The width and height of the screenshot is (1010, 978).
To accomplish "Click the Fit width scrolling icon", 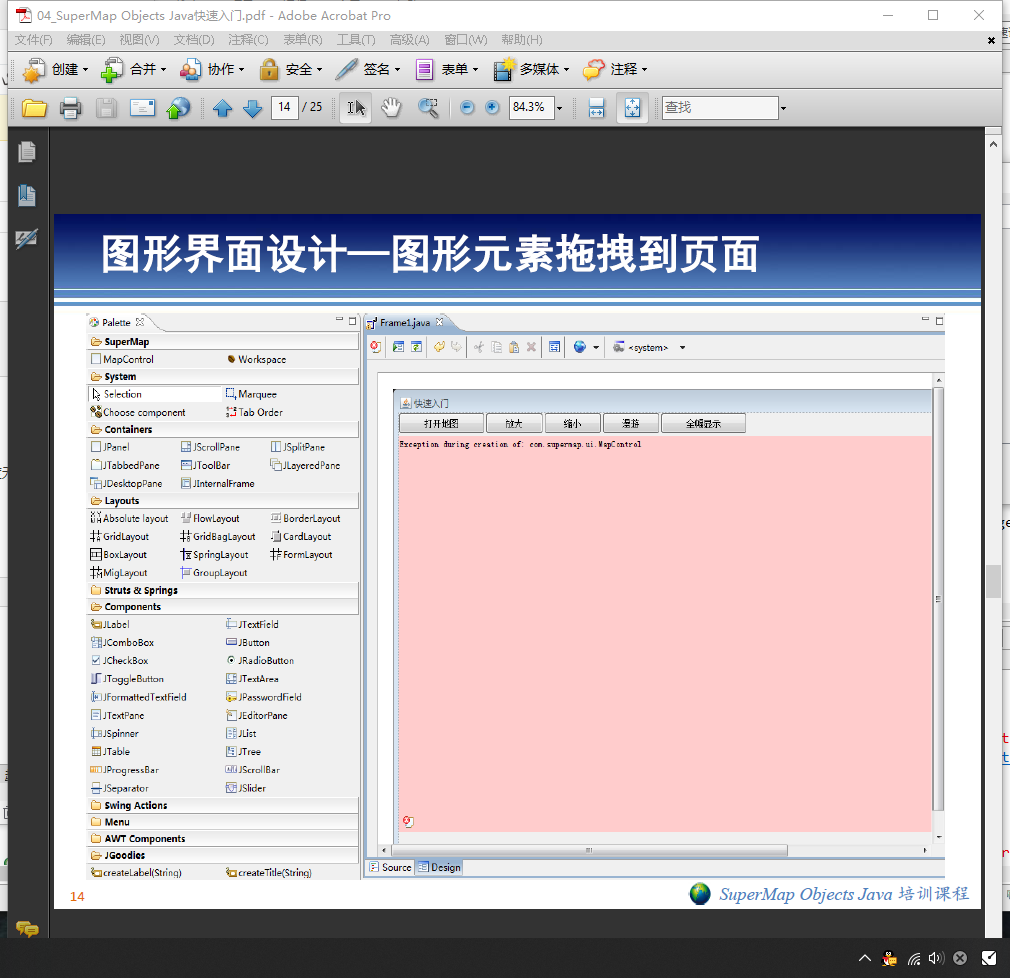I will [x=596, y=108].
